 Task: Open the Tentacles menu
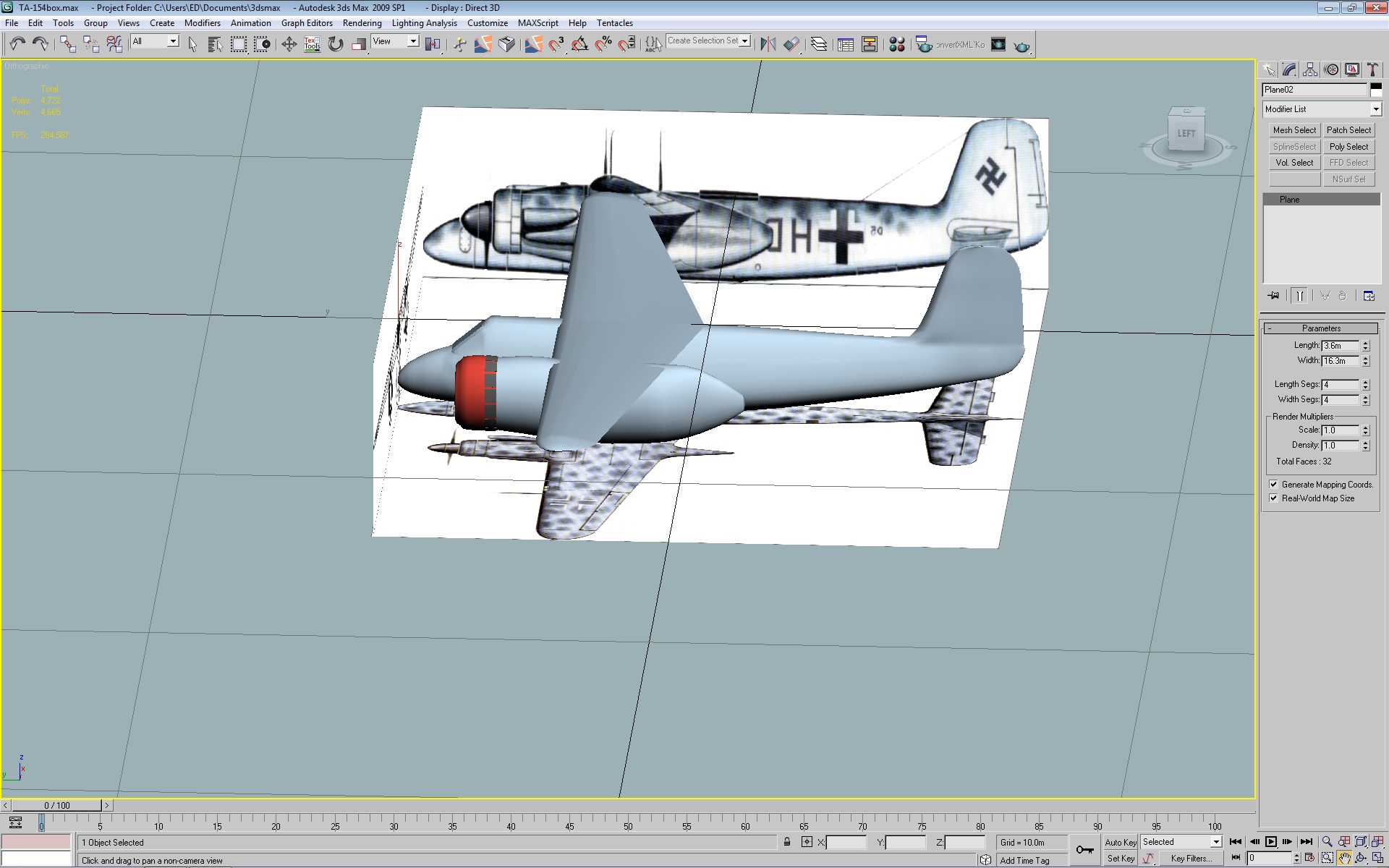click(x=615, y=23)
